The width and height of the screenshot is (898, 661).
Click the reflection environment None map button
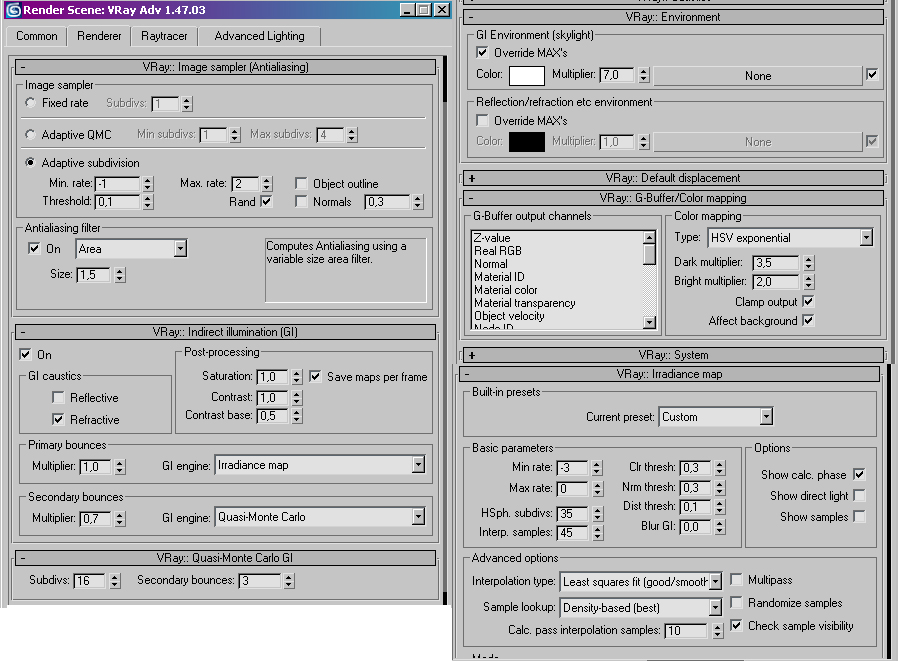click(758, 141)
